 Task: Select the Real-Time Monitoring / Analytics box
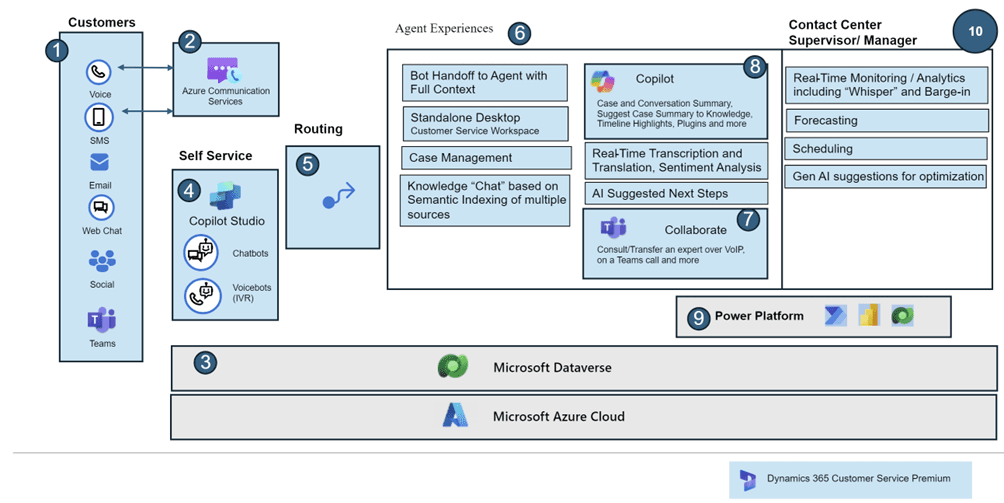(x=887, y=85)
